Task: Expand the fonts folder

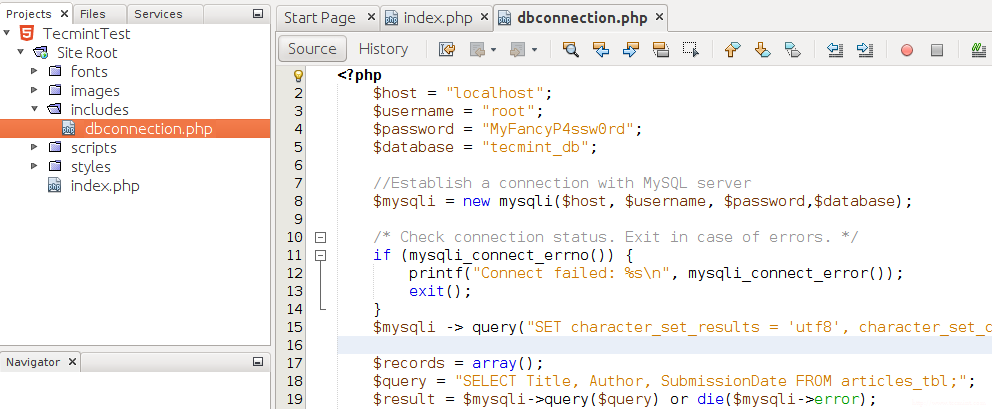Action: point(35,72)
